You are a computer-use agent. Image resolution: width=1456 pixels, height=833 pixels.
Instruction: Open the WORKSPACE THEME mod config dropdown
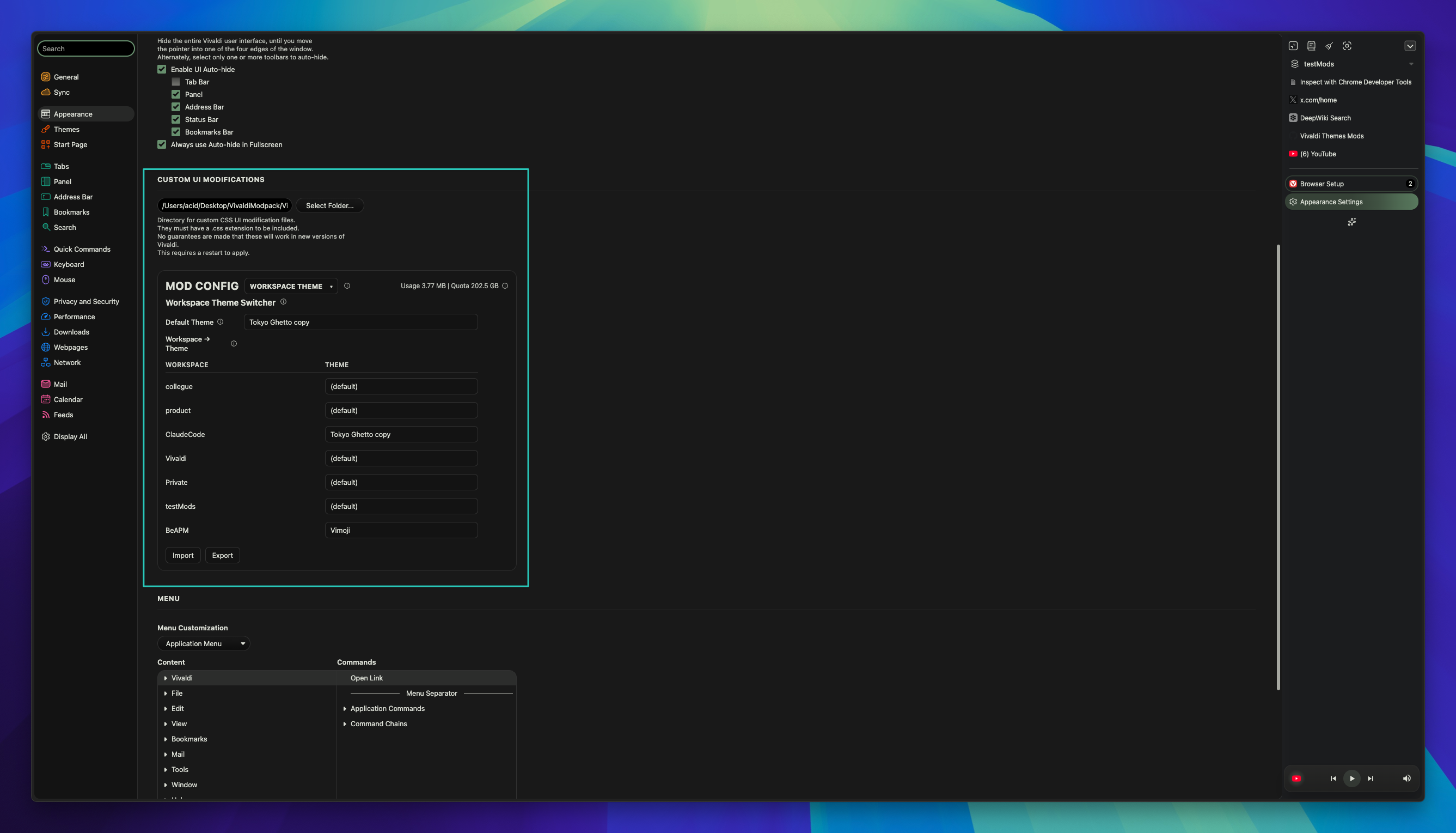tap(291, 286)
